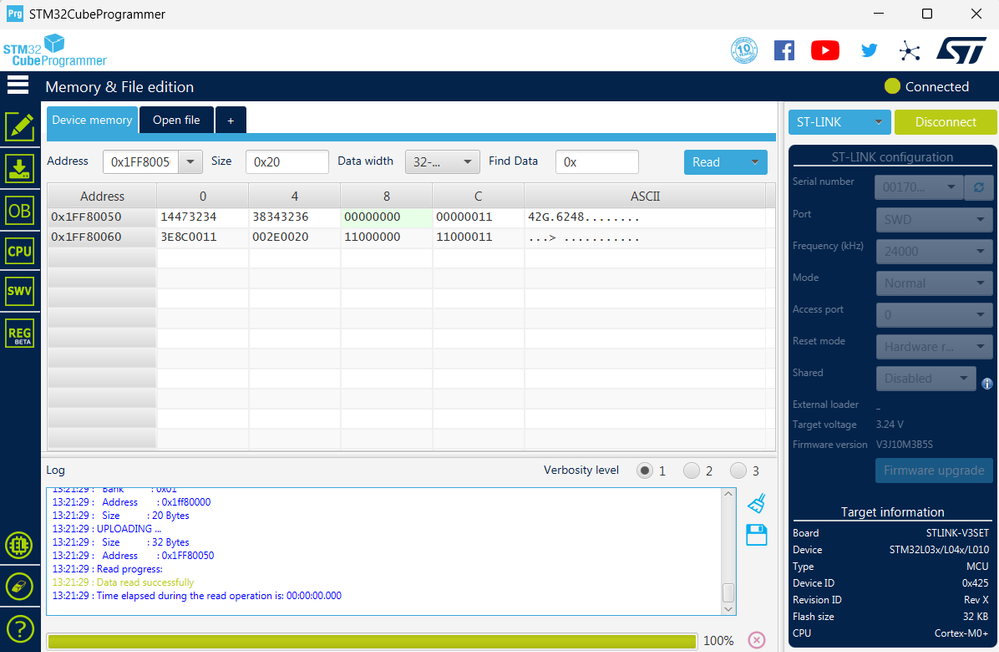Open the Frequency 24000 dropdown

coord(934,251)
